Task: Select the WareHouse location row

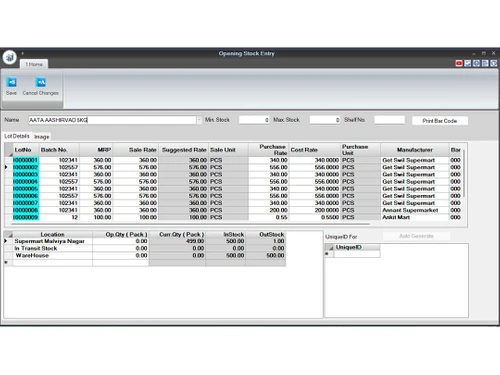Action: [52, 256]
